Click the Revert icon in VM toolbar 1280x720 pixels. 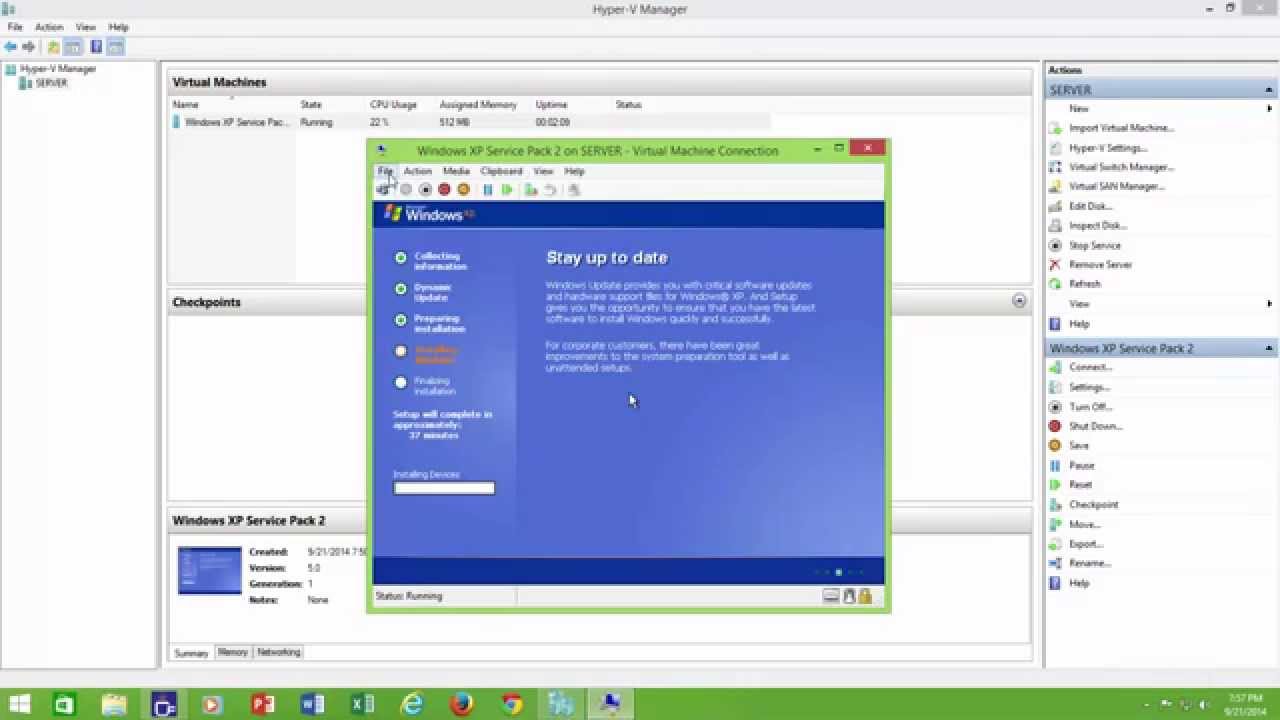pos(550,189)
